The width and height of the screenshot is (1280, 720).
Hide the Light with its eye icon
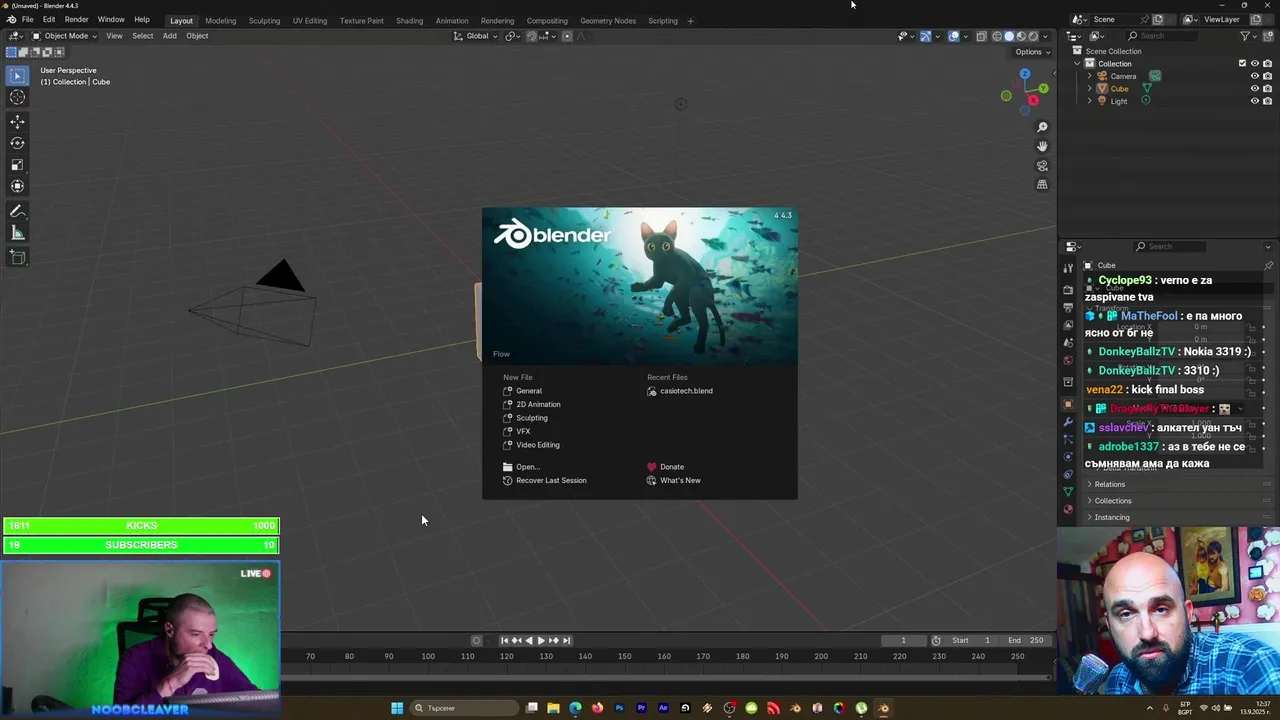pyautogui.click(x=1255, y=101)
